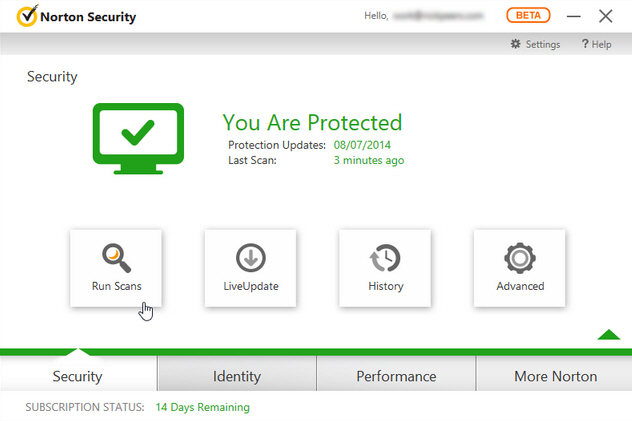Click the Run Scans magnifier icon
Image resolution: width=632 pixels, height=421 pixels.
pyautogui.click(x=115, y=258)
